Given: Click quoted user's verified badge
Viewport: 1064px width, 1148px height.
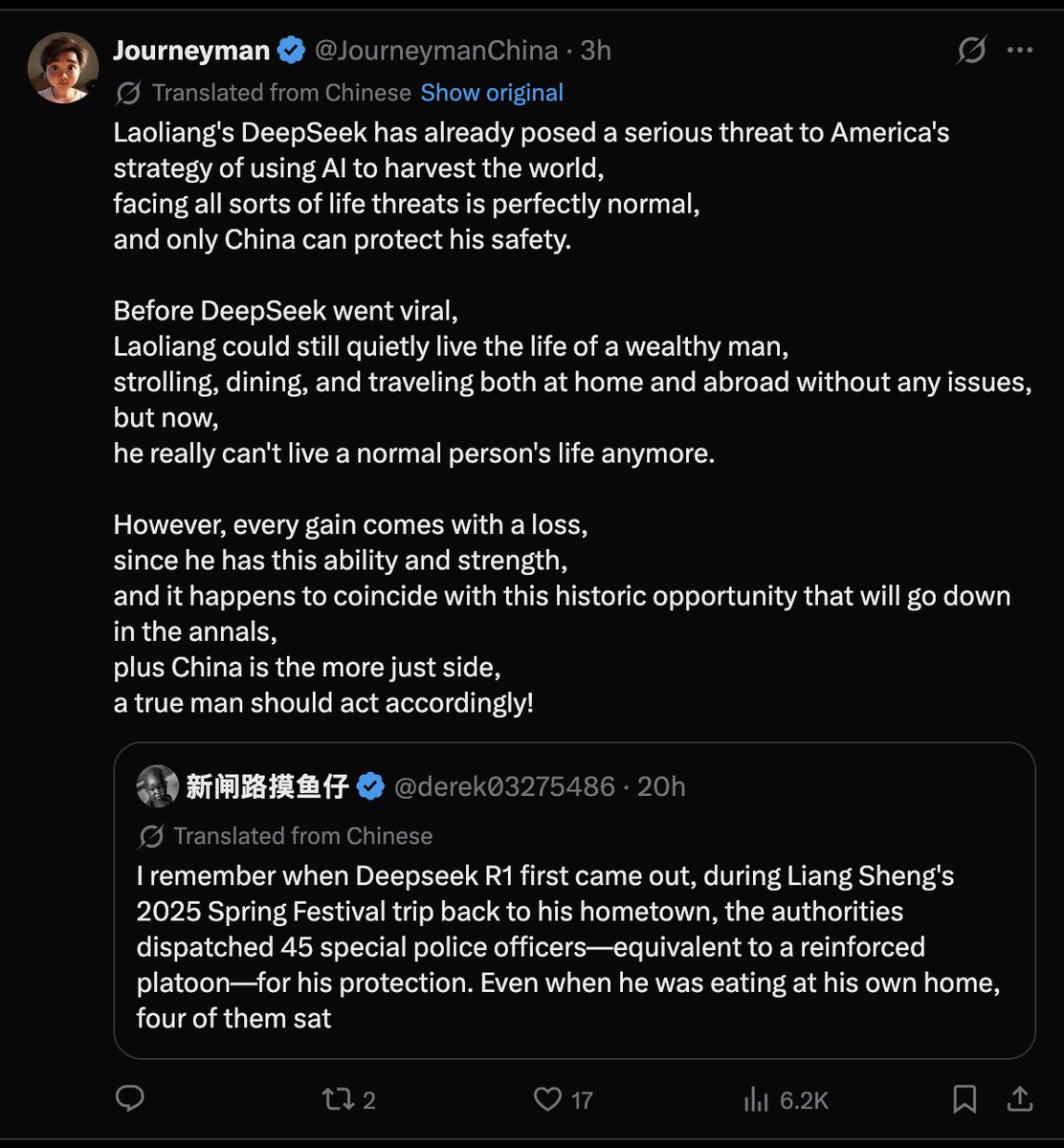Looking at the screenshot, I should [371, 786].
